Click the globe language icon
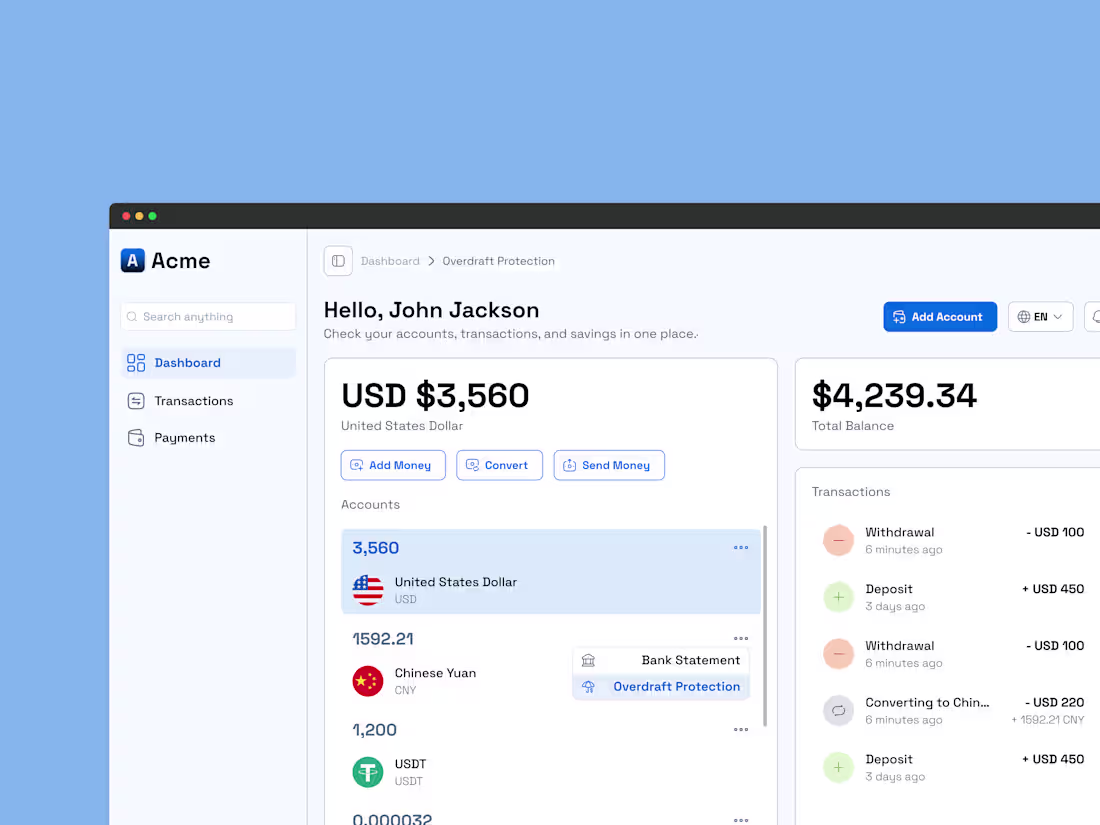Screen dimensions: 1100x825 pos(1024,316)
